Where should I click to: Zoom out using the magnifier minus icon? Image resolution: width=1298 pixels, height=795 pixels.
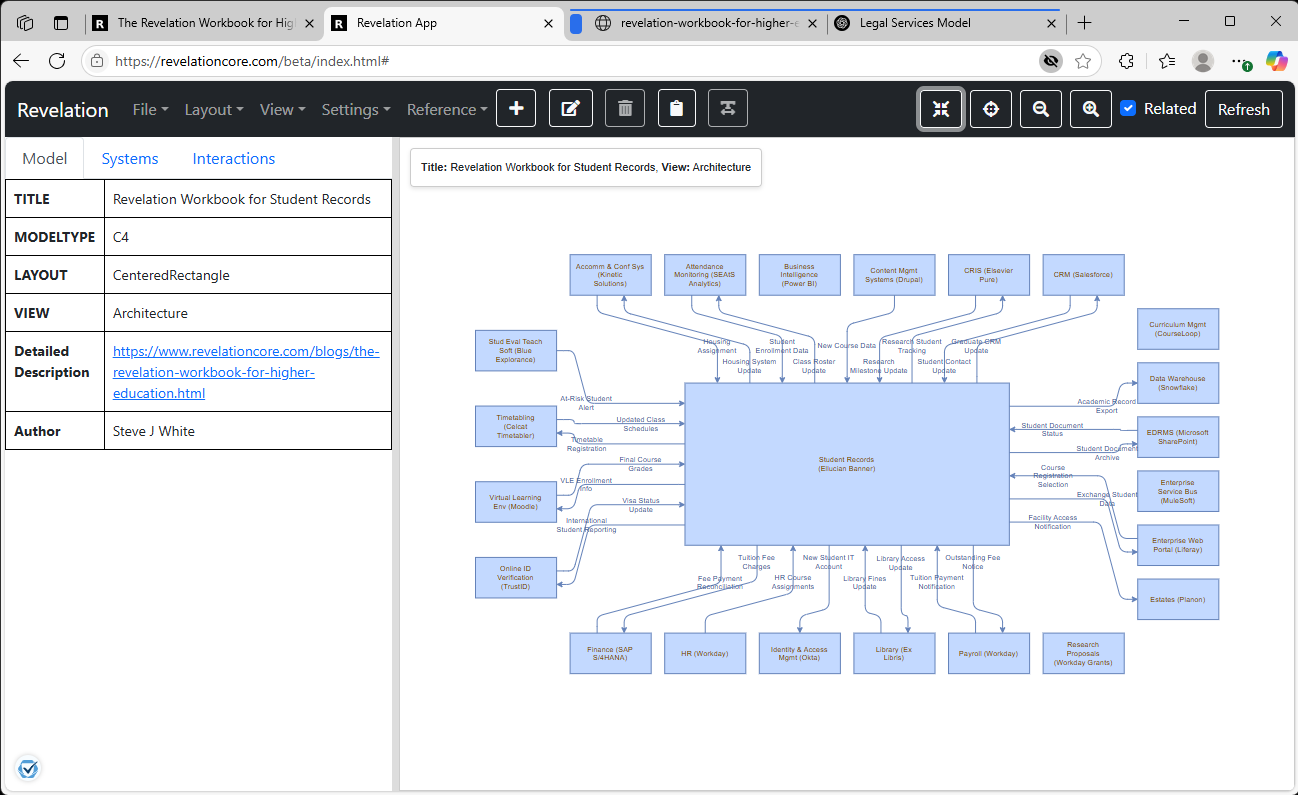point(1040,108)
